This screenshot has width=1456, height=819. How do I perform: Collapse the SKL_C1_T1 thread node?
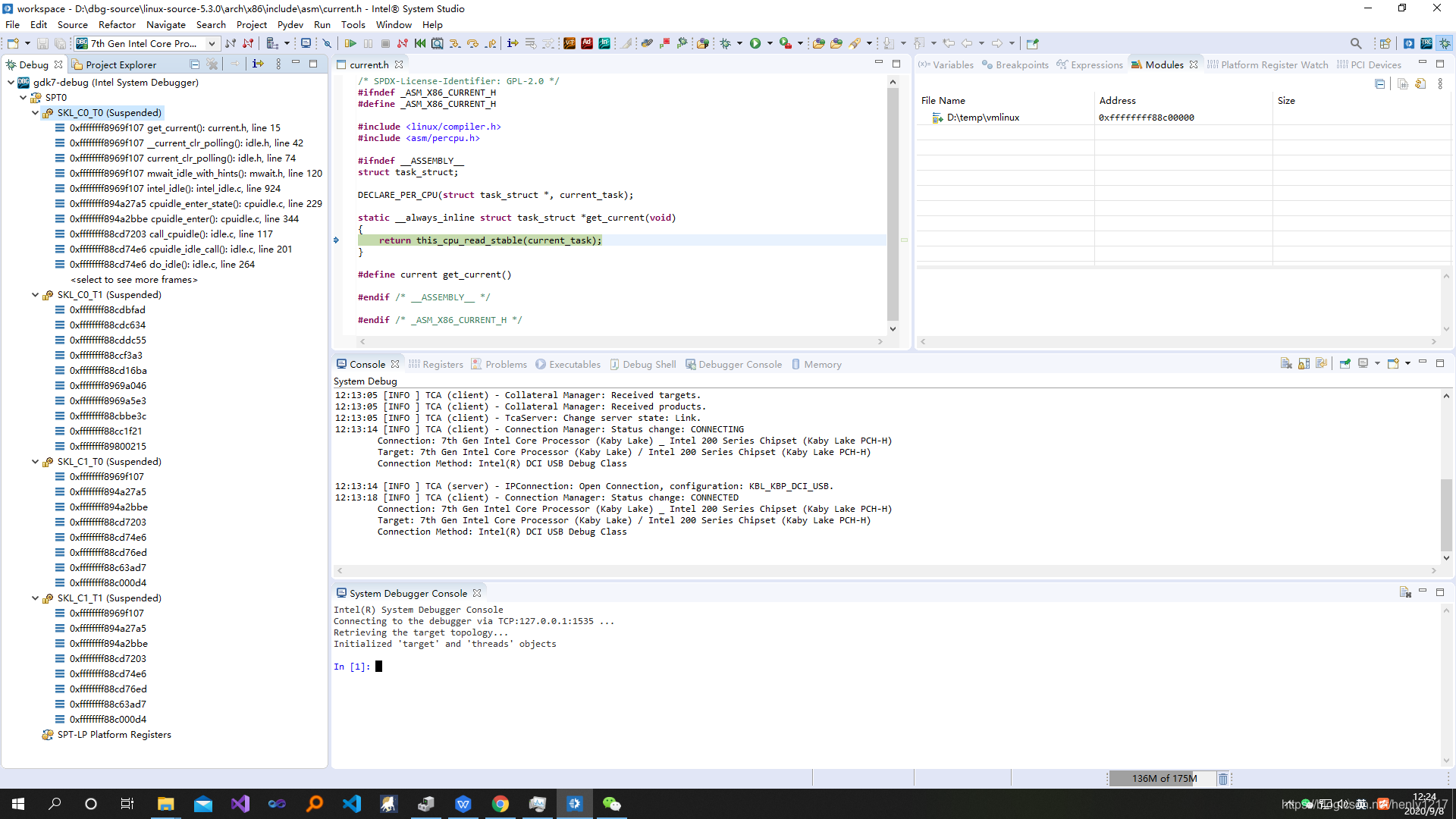click(x=35, y=598)
